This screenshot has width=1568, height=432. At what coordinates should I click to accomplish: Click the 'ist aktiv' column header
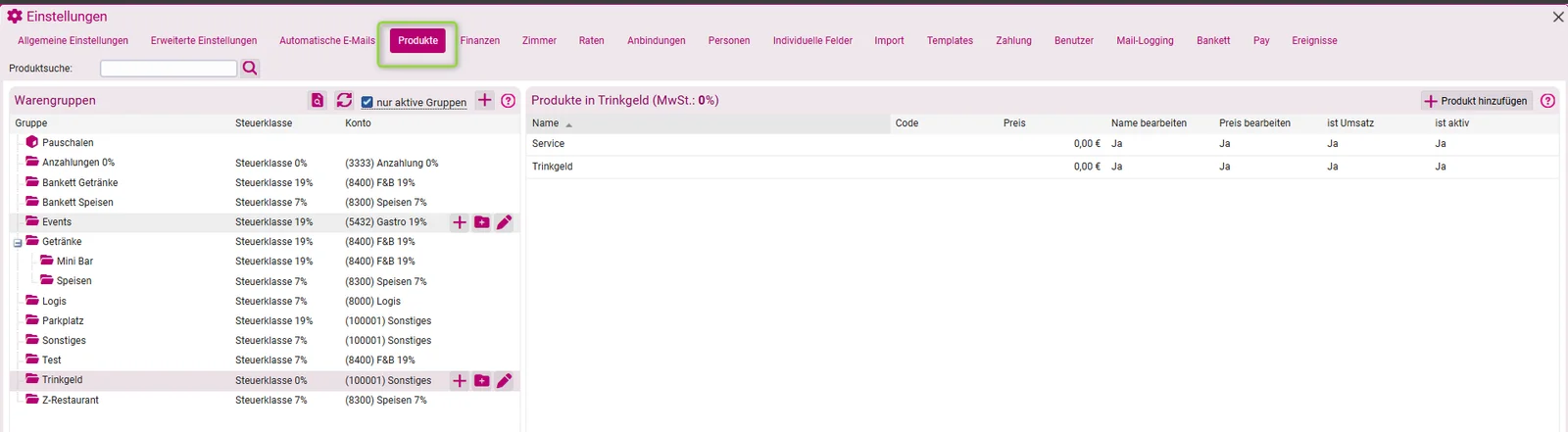(1451, 123)
